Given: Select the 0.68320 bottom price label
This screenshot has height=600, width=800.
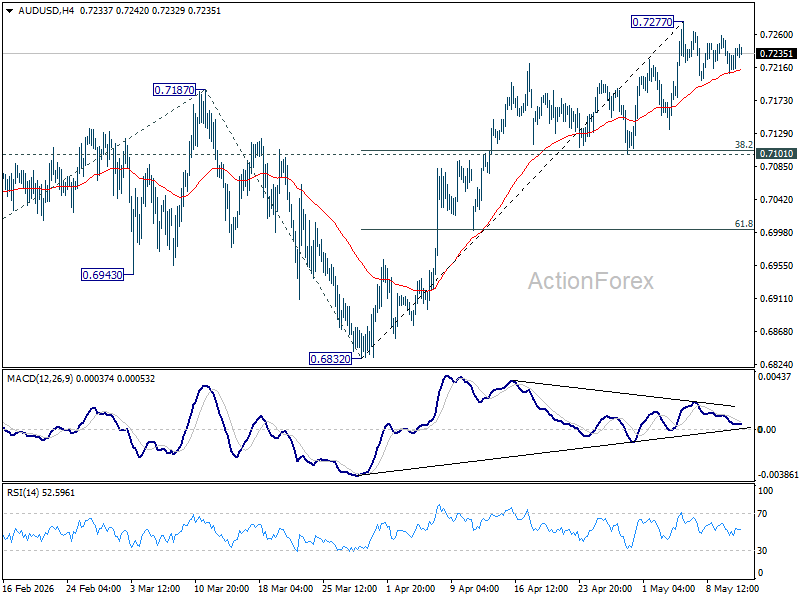Looking at the screenshot, I should click(331, 359).
